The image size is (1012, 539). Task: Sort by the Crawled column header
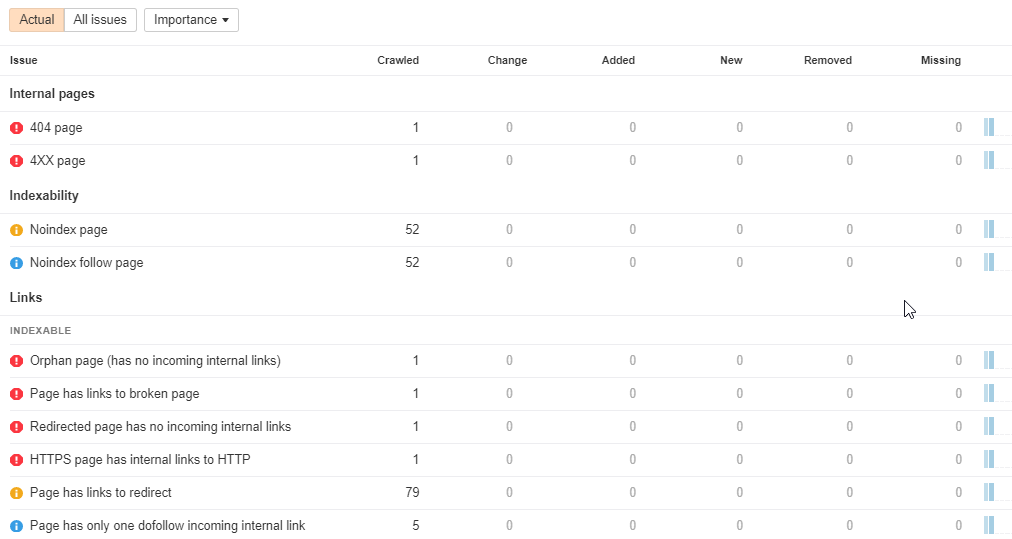click(x=398, y=60)
